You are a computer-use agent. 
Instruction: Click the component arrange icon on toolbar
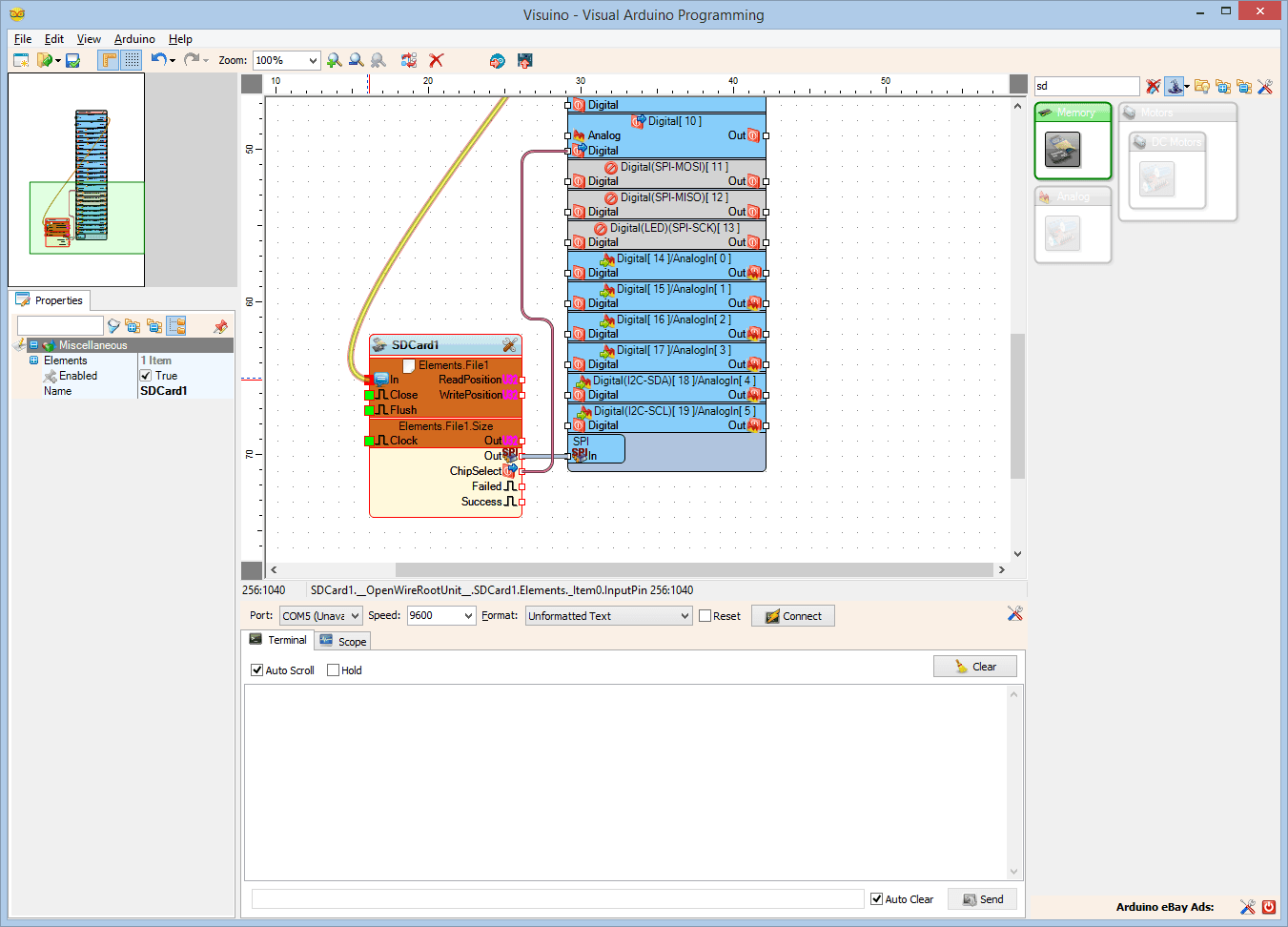408,59
